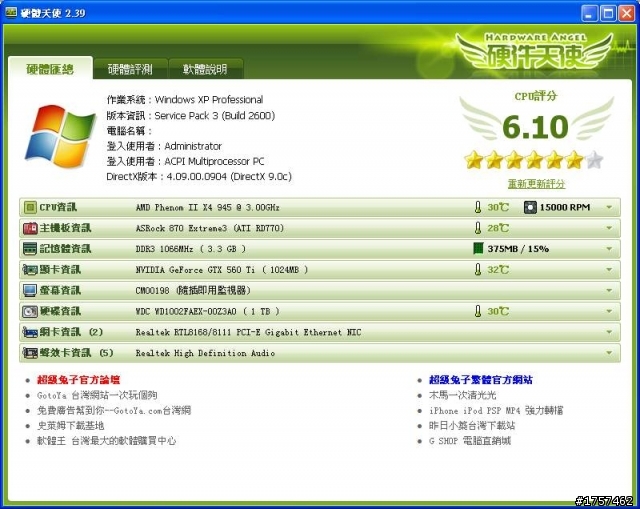
Task: Open the 軟體說明 tab
Action: [205, 69]
